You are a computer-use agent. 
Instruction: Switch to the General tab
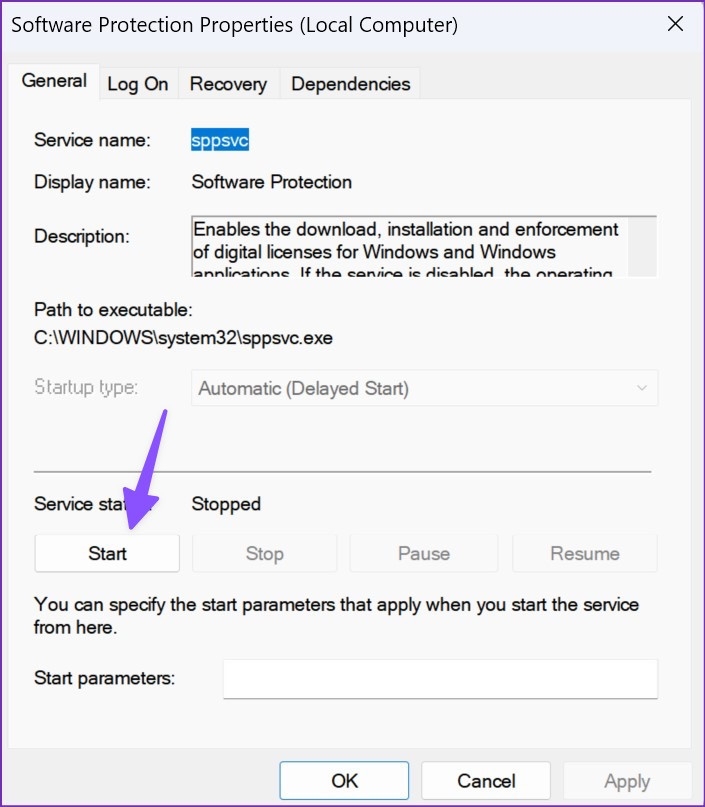point(54,82)
